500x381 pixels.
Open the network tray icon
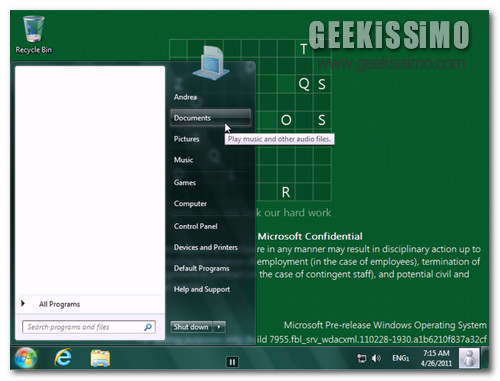(361, 359)
